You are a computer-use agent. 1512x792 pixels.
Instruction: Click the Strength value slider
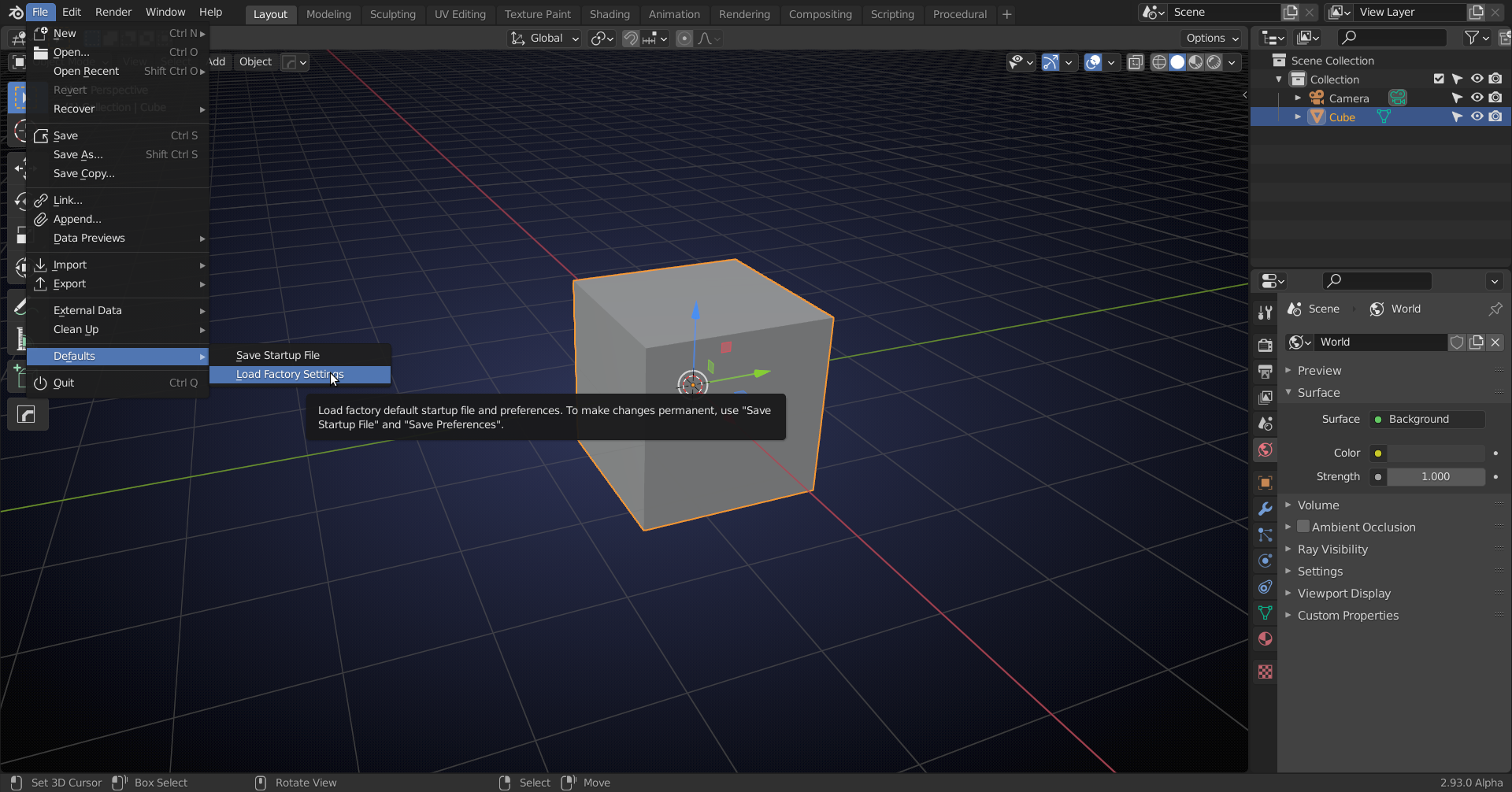pos(1436,476)
